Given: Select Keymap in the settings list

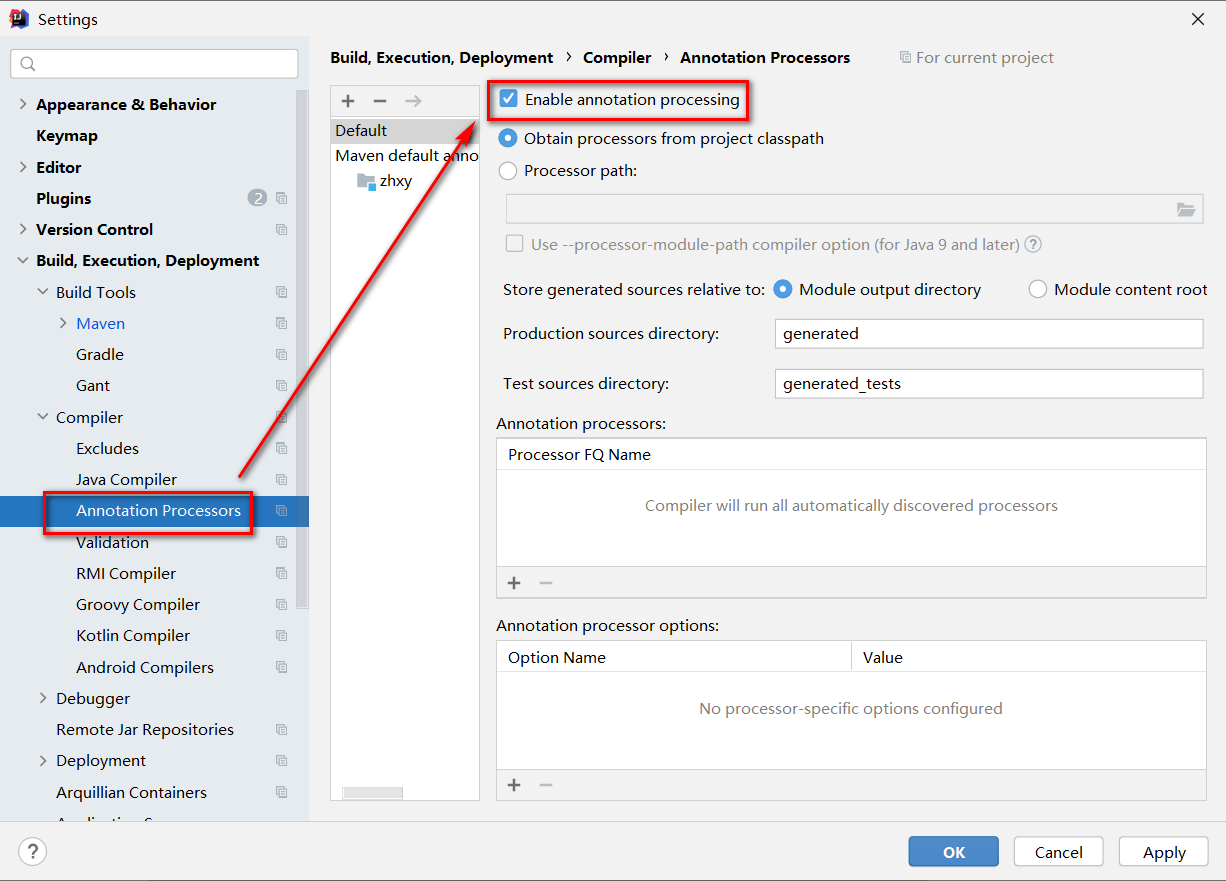Looking at the screenshot, I should [67, 135].
